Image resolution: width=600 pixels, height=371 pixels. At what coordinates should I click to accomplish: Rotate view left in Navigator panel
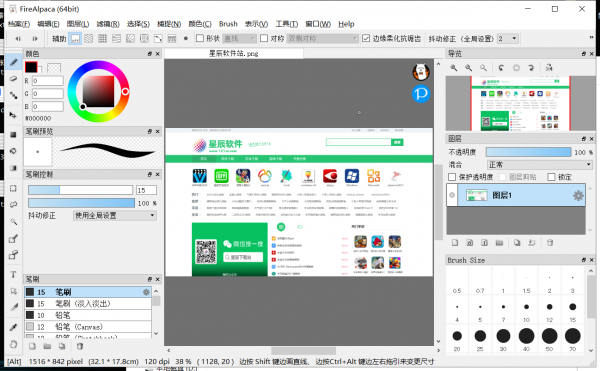[x=501, y=68]
